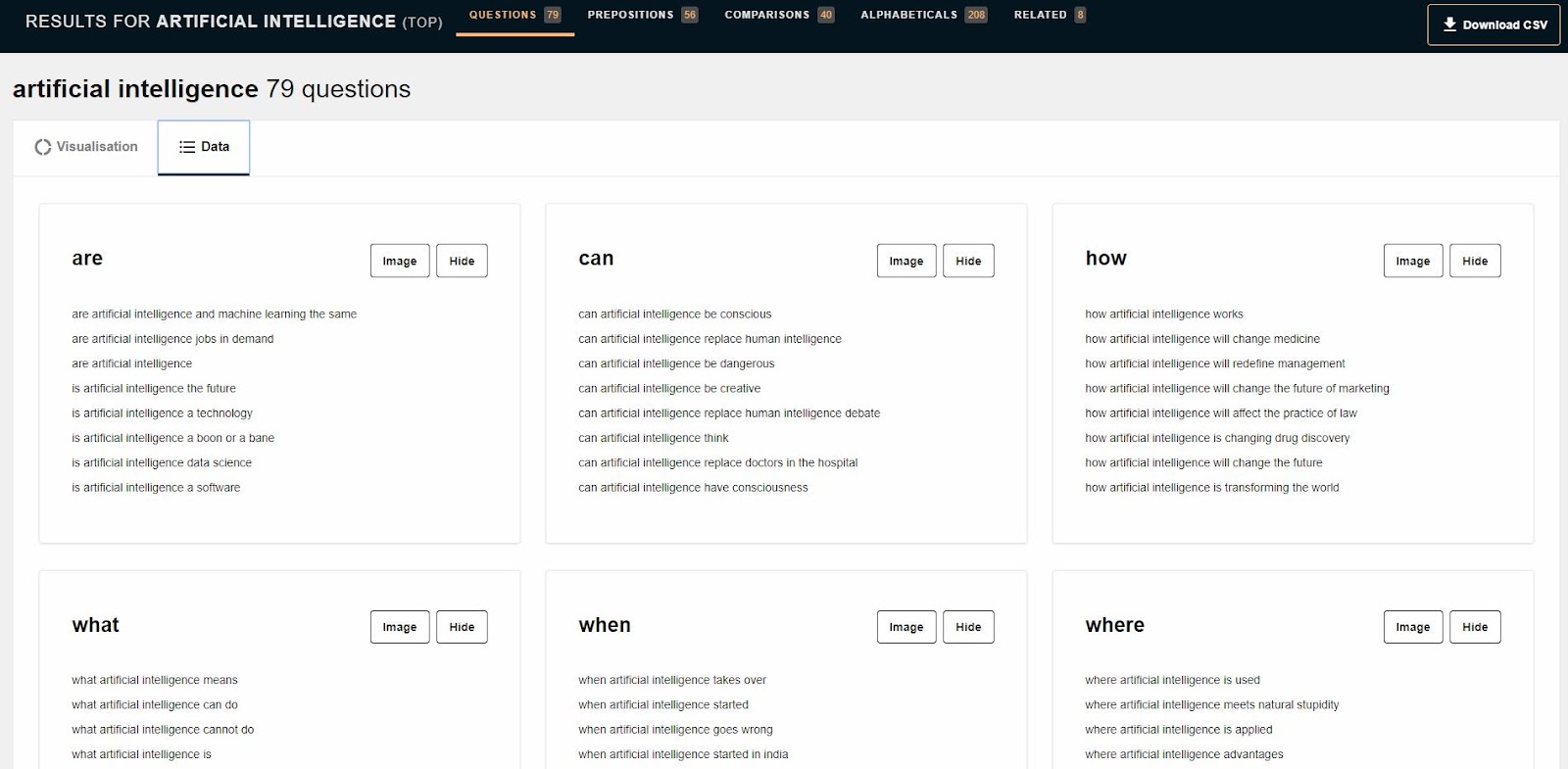This screenshot has height=769, width=1568.
Task: Click "are artificial intelligence and machine learning the same"
Action: point(214,314)
